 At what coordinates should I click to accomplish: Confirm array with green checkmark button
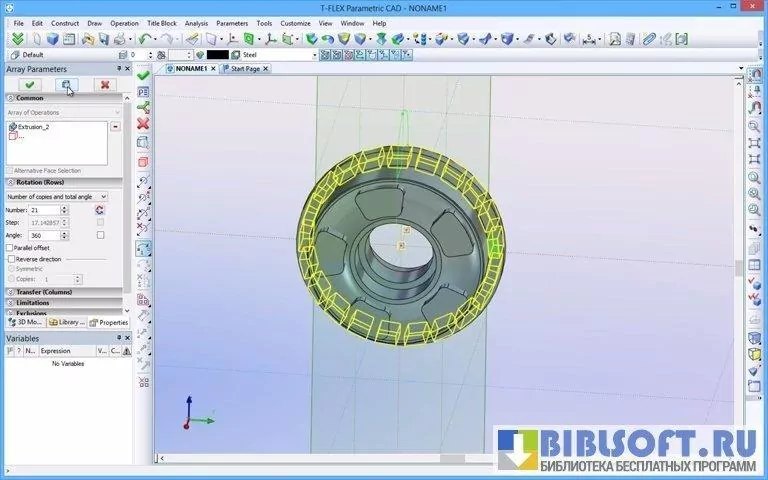coord(29,85)
